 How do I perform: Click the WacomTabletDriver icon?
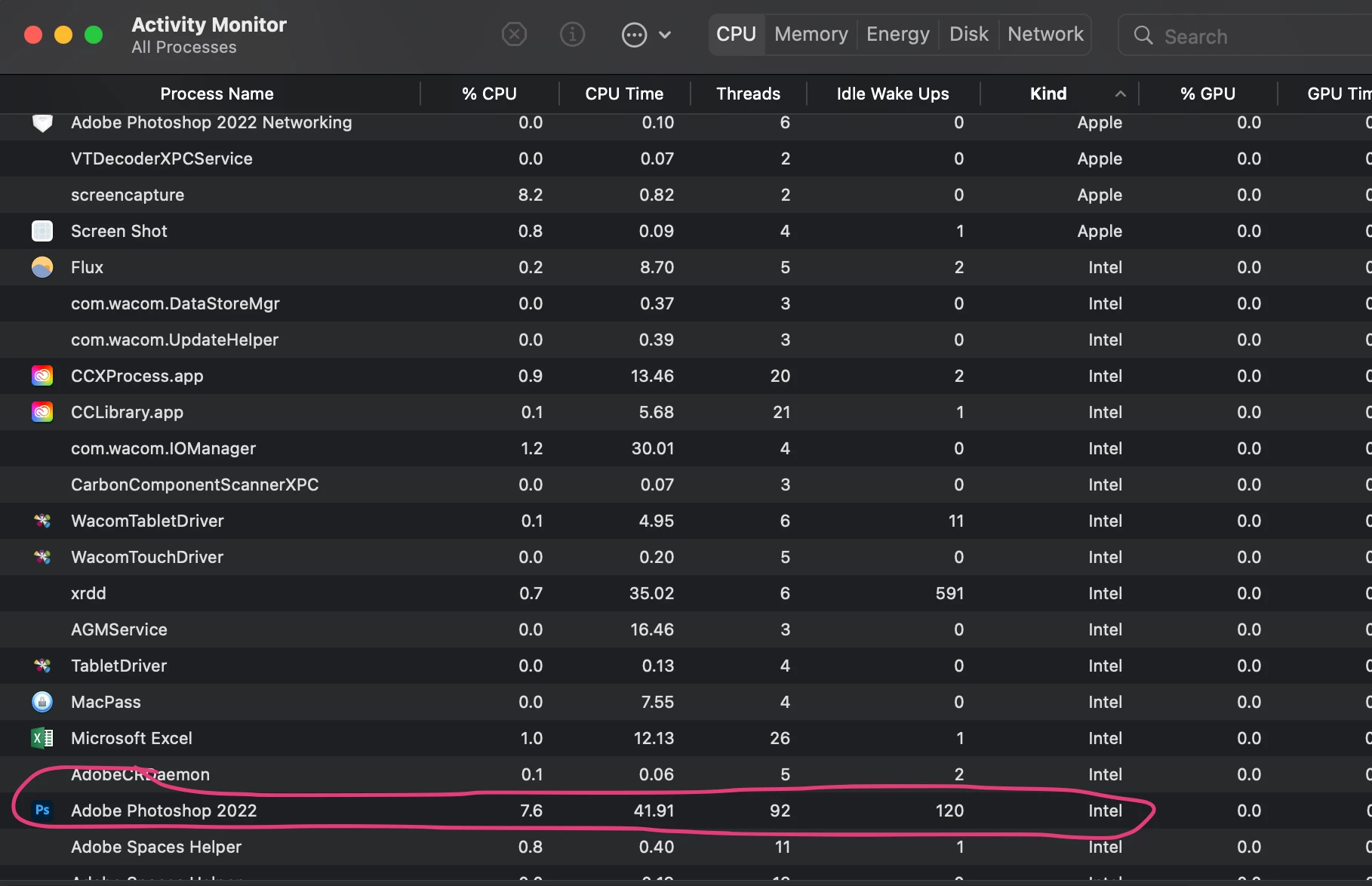[x=42, y=520]
